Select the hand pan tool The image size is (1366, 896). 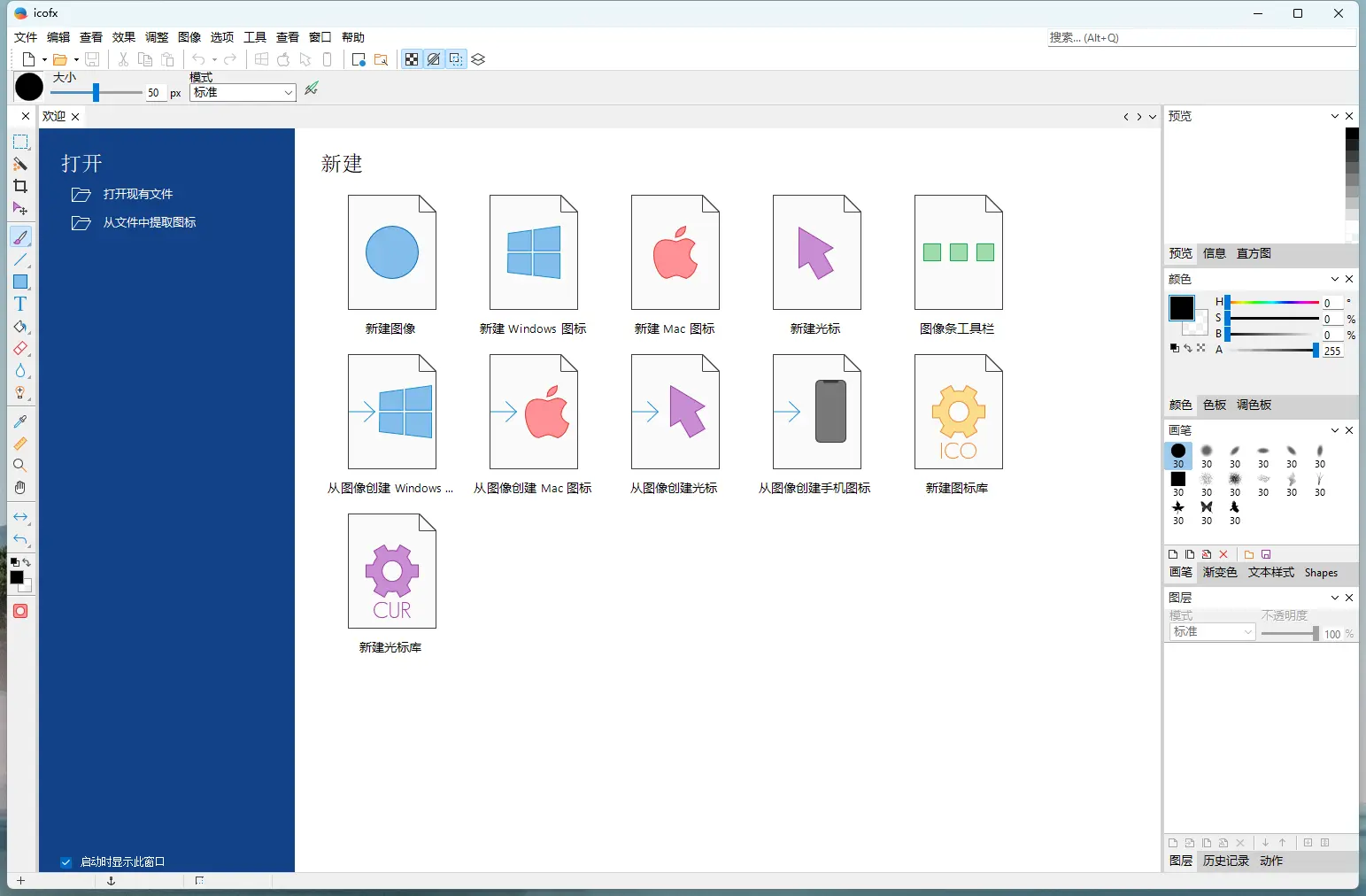click(x=20, y=487)
